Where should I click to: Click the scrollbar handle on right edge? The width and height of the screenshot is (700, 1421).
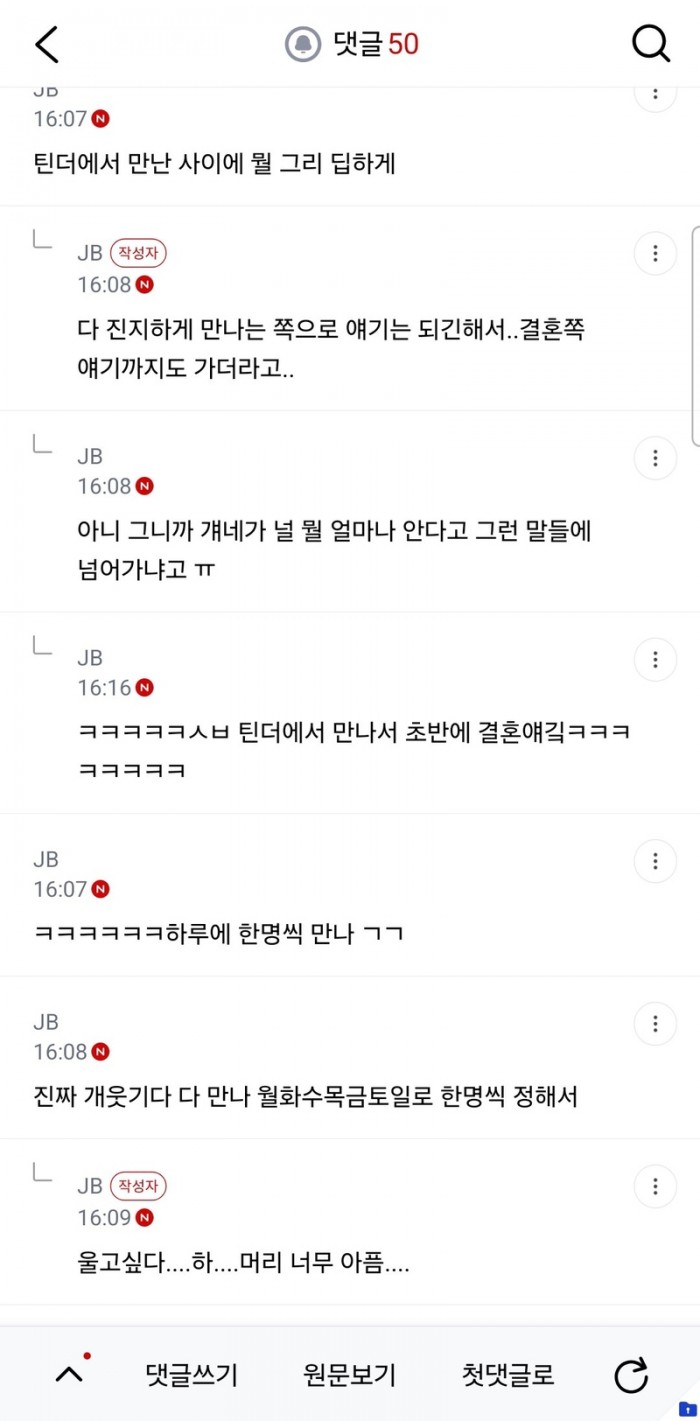pos(696,335)
